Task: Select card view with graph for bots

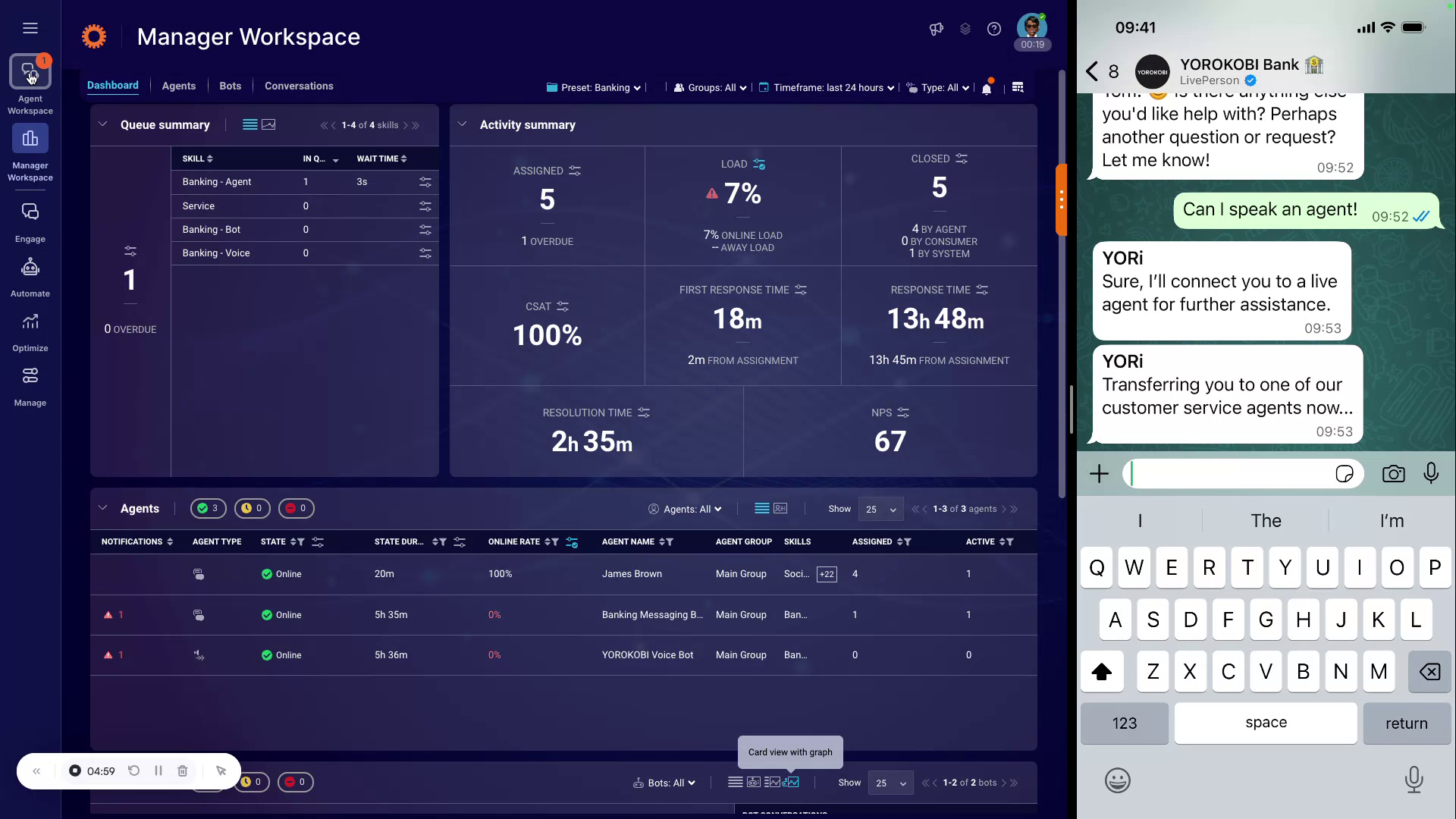Action: pyautogui.click(x=791, y=783)
